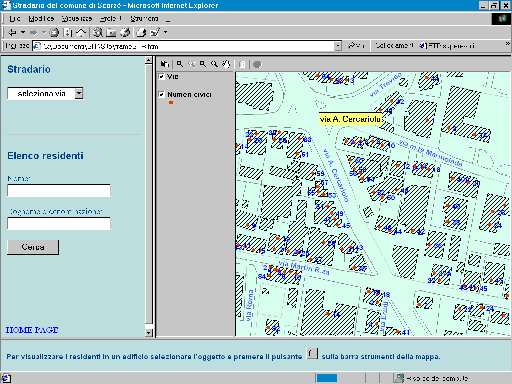The width and height of the screenshot is (512, 384).
Task: Click the browser Forward arrow
Action: 33,32
